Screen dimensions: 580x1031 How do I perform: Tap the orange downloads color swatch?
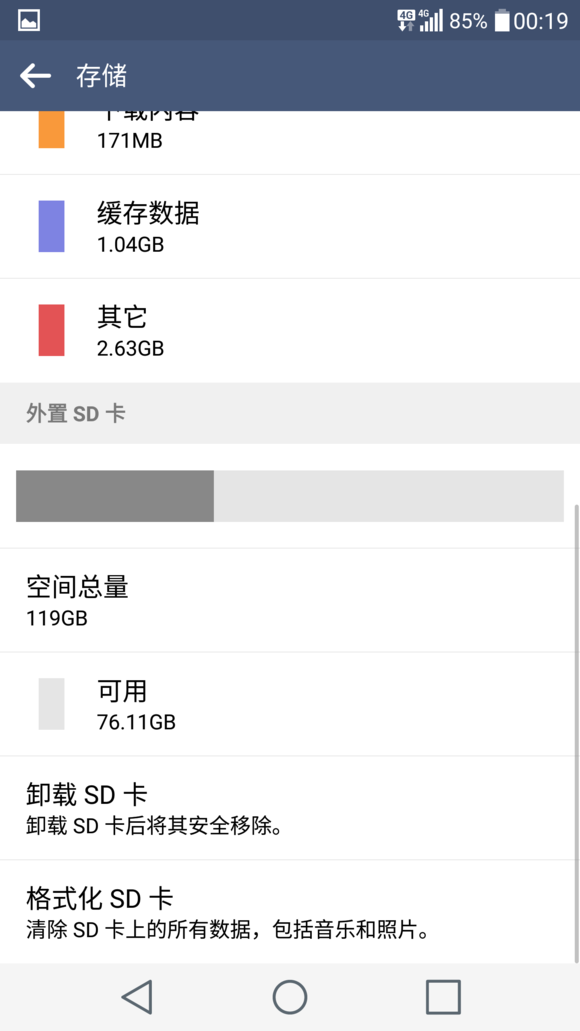click(x=51, y=130)
